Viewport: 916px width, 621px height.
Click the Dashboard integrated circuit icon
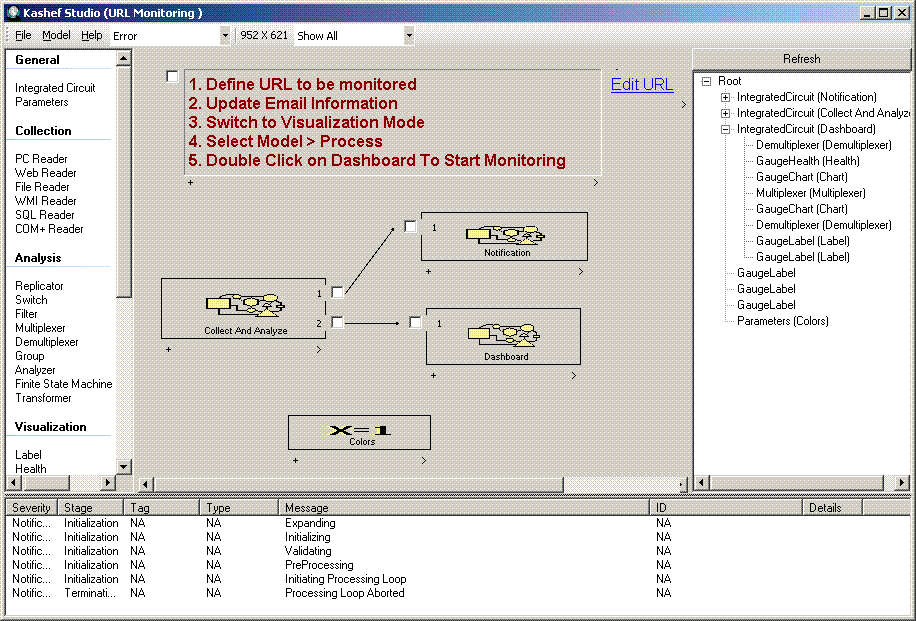coord(505,334)
